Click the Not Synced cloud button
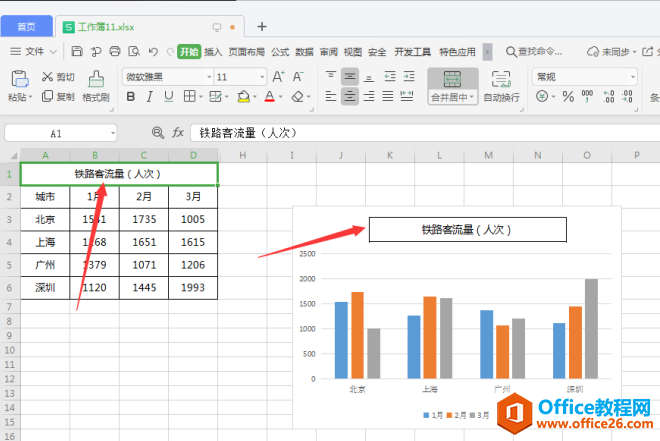Image resolution: width=660 pixels, height=441 pixels. coord(612,52)
